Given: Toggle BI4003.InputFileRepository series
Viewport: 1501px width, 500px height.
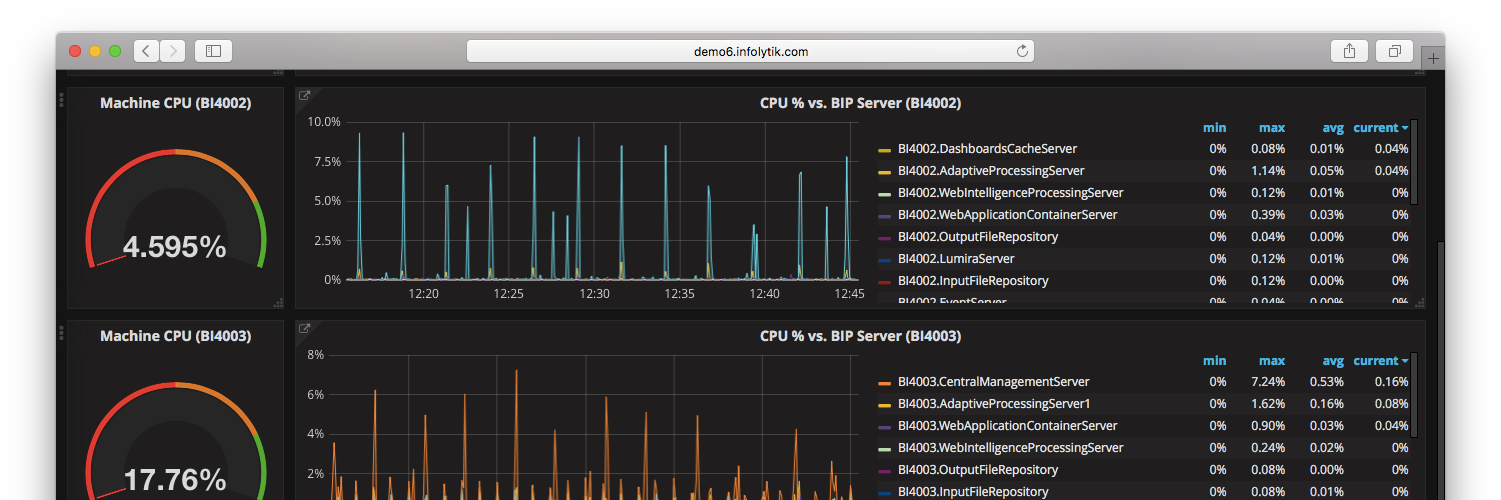Looking at the screenshot, I should [x=973, y=492].
